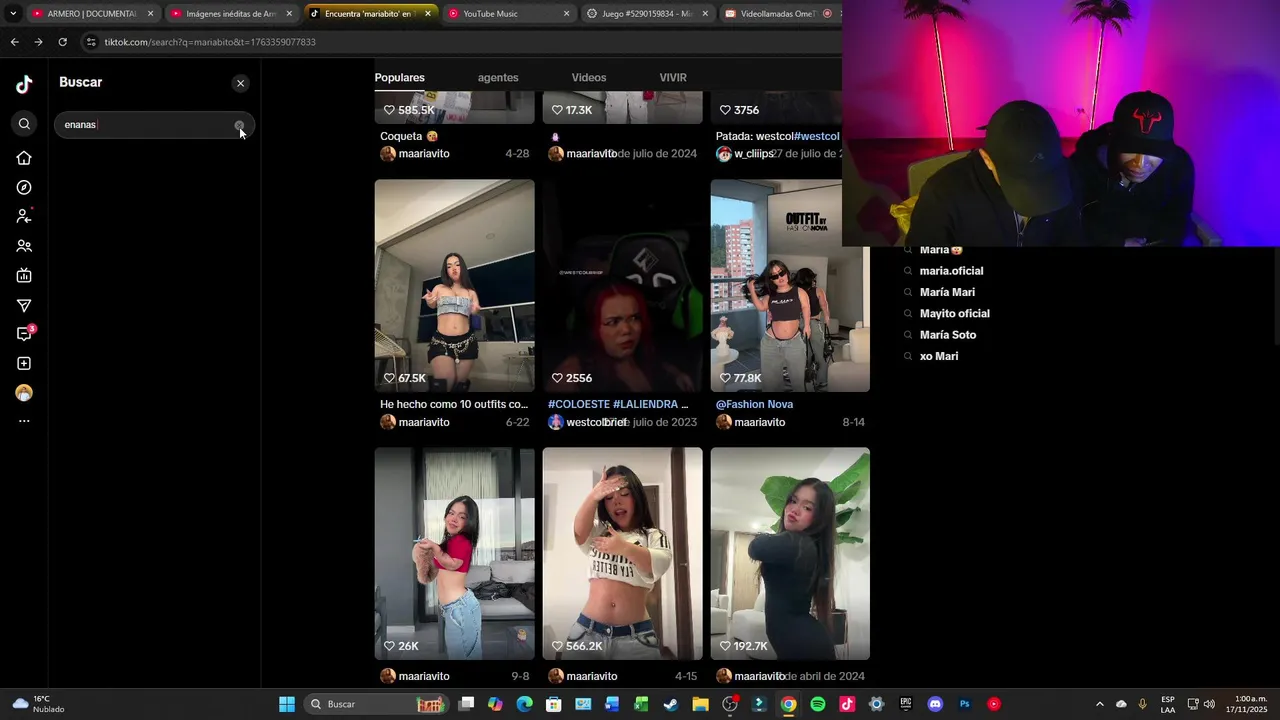The width and height of the screenshot is (1280, 720).
Task: Click the site info icon in address bar
Action: 91,42
